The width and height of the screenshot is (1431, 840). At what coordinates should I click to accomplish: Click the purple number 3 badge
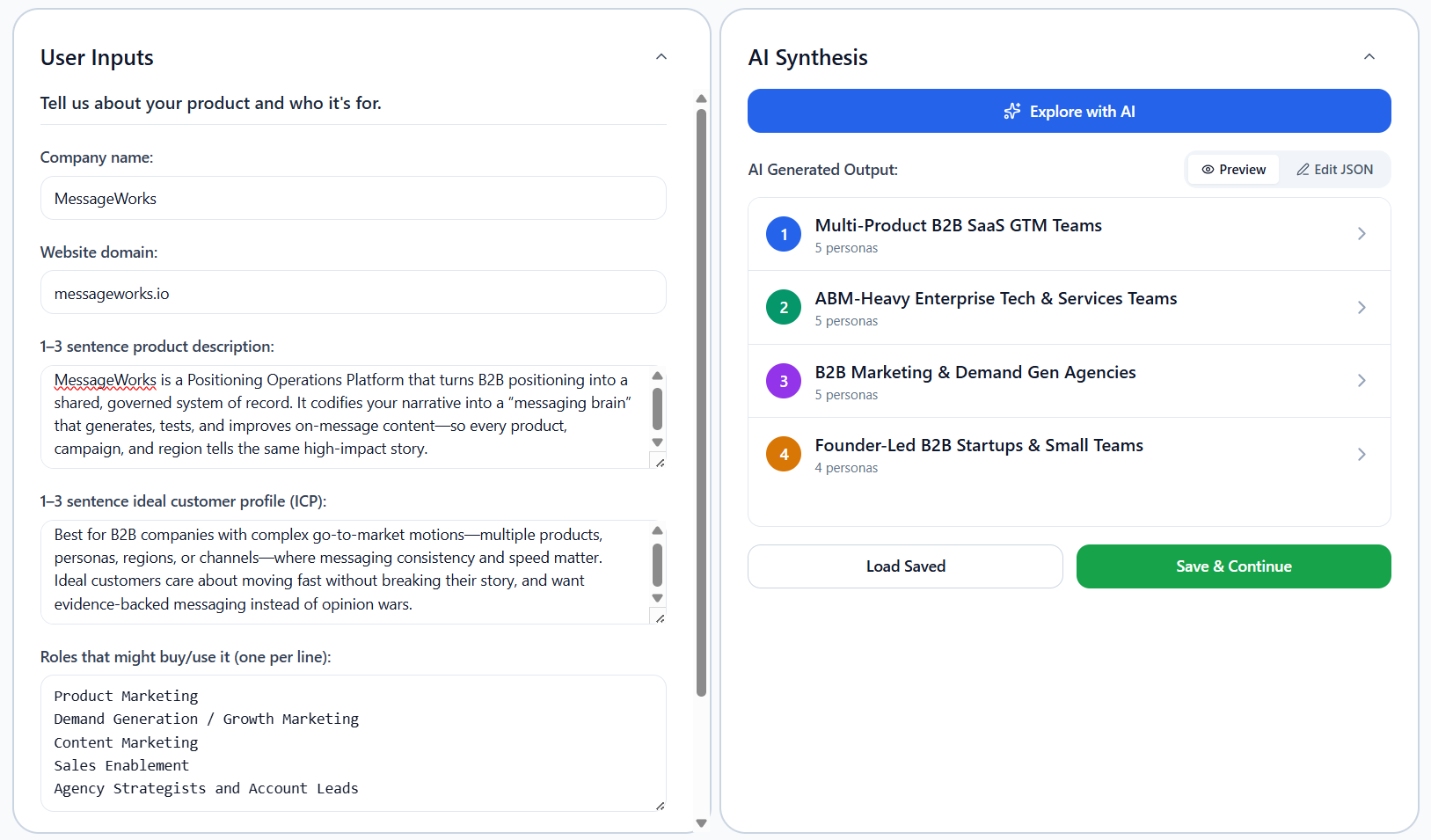pyautogui.click(x=784, y=381)
